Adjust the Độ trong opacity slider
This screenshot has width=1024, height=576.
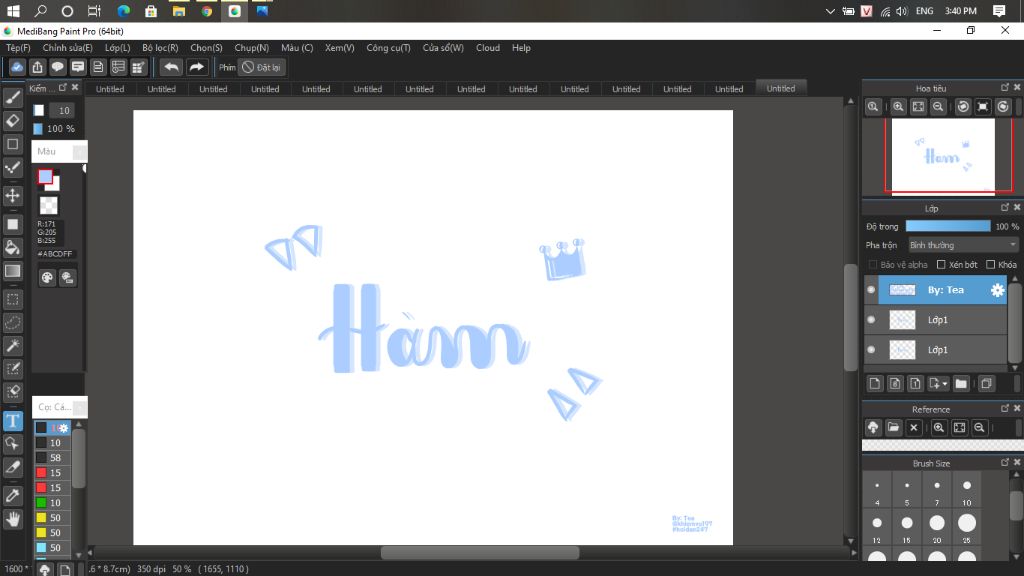point(948,226)
